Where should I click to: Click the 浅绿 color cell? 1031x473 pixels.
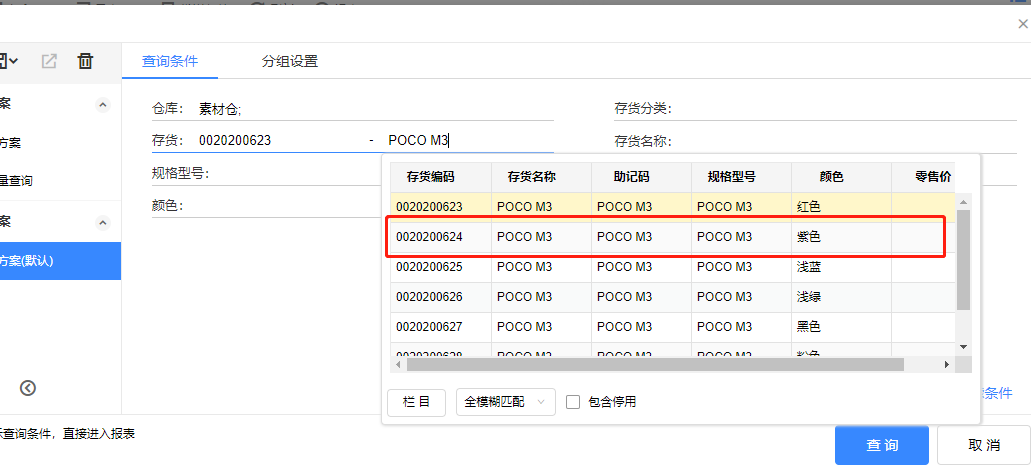842,297
